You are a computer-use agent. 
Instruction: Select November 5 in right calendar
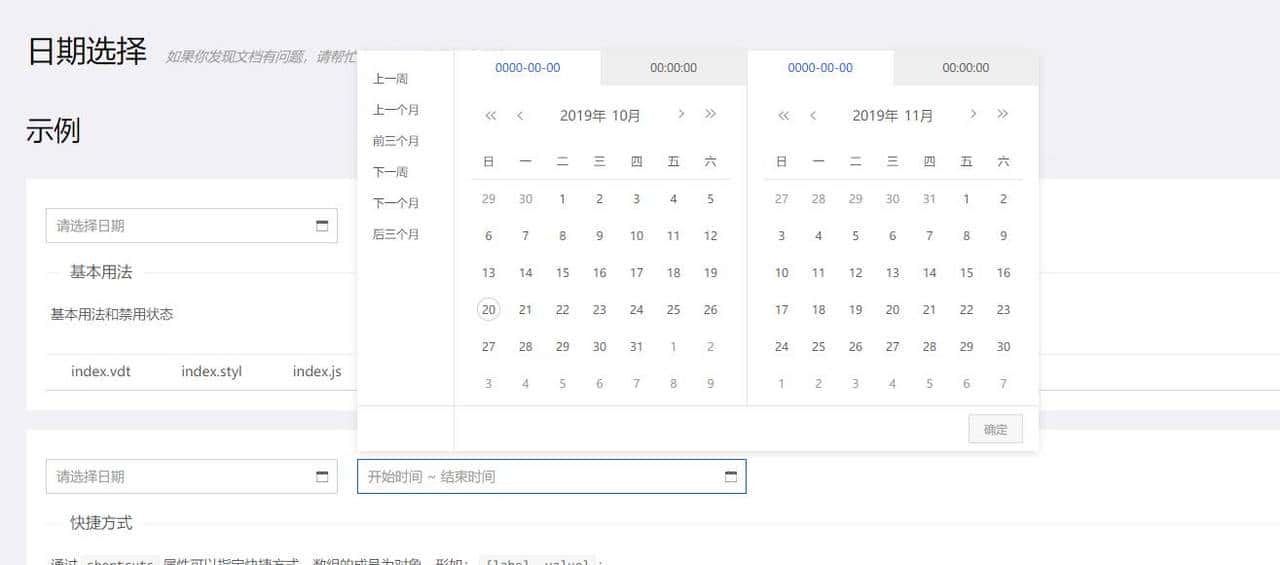coord(855,236)
